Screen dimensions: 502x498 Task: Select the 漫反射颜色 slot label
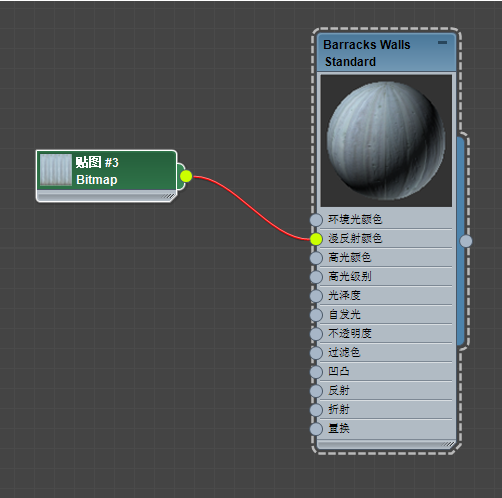(355, 238)
